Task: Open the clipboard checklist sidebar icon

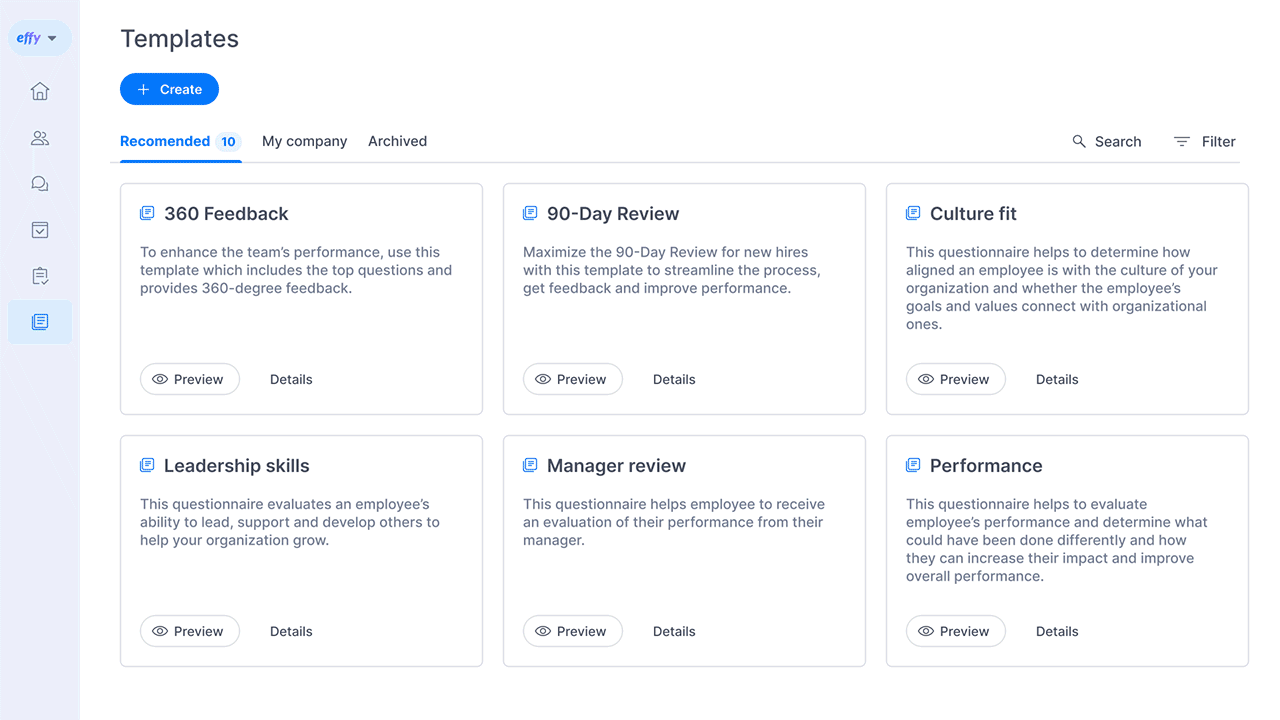Action: (x=40, y=276)
